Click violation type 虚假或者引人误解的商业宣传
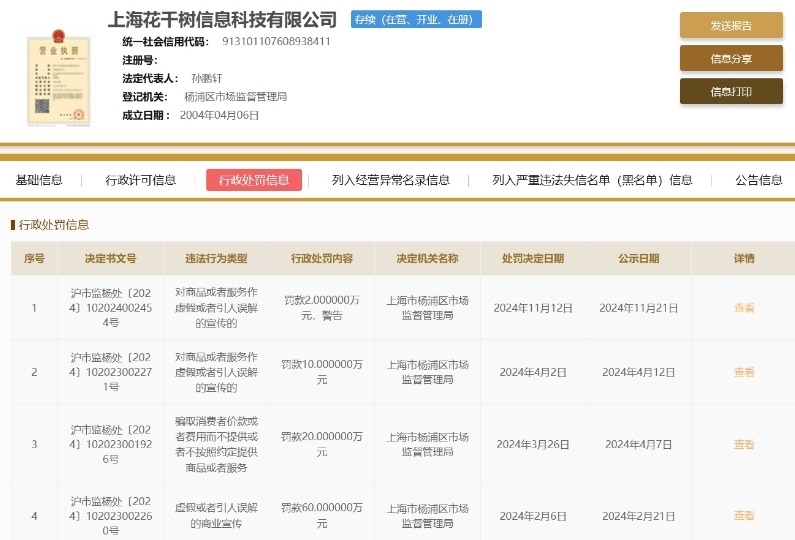 click(216, 516)
